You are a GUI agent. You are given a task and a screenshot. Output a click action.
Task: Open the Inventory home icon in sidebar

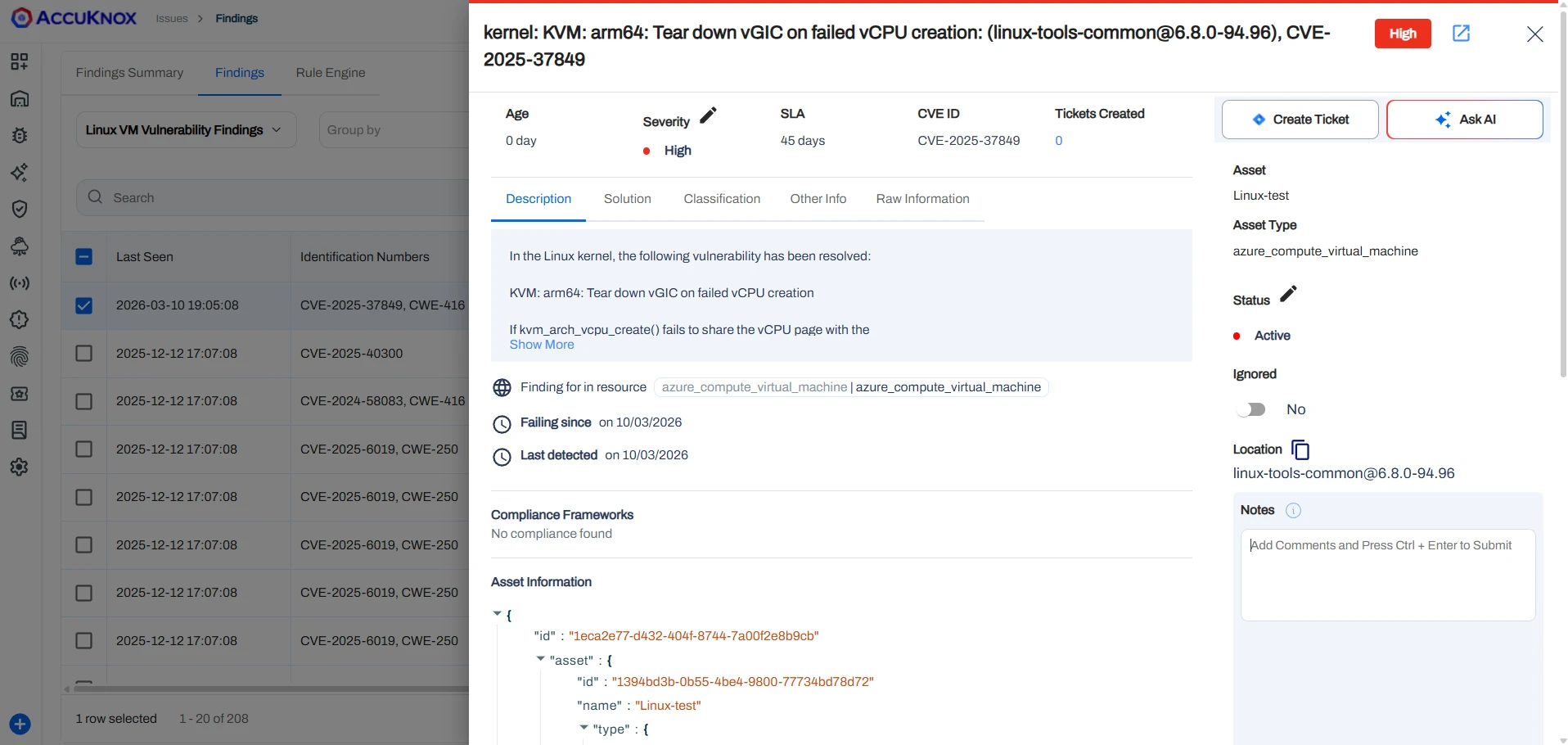coord(20,98)
